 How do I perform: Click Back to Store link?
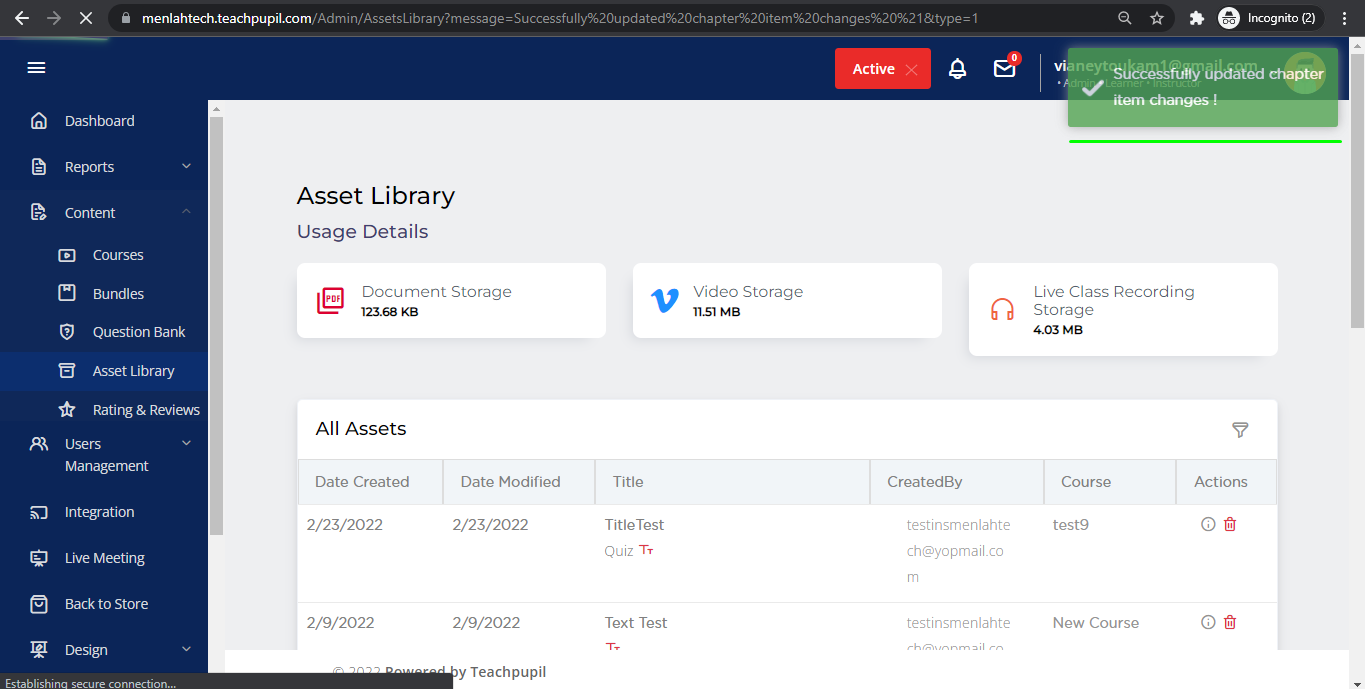click(106, 604)
